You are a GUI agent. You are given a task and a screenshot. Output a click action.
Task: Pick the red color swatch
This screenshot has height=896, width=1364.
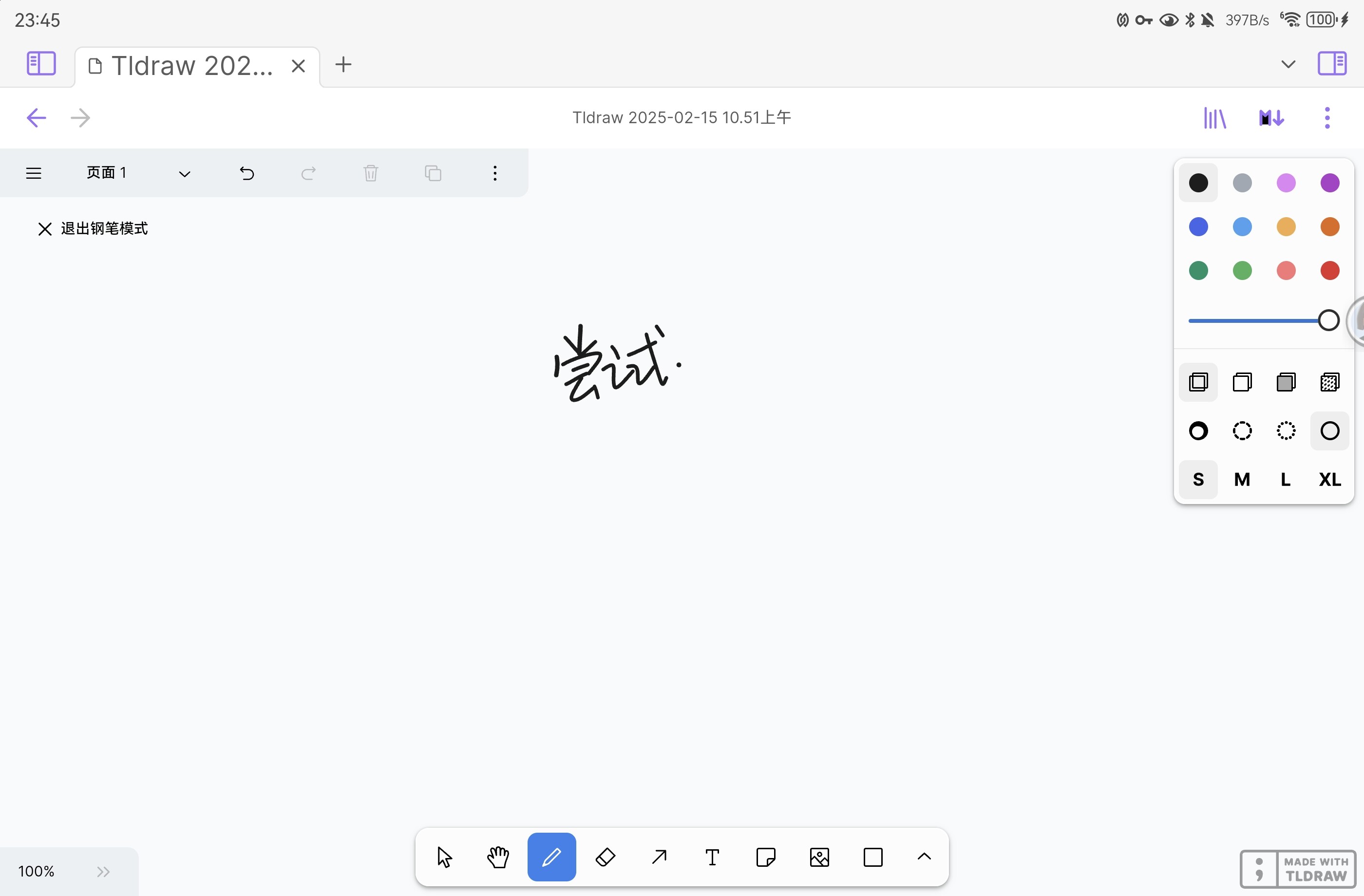(1329, 270)
